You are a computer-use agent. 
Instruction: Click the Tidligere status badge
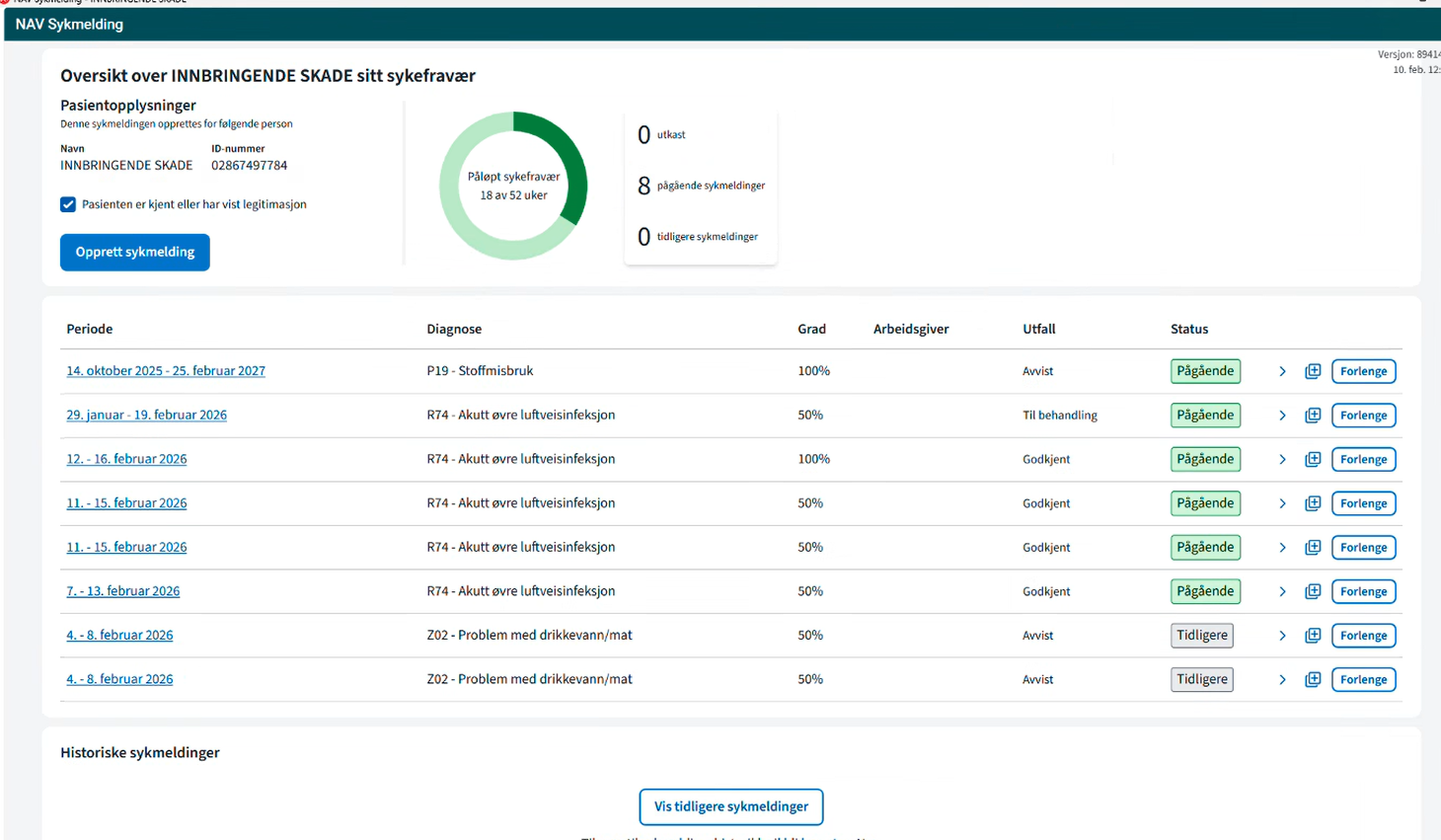click(1201, 635)
